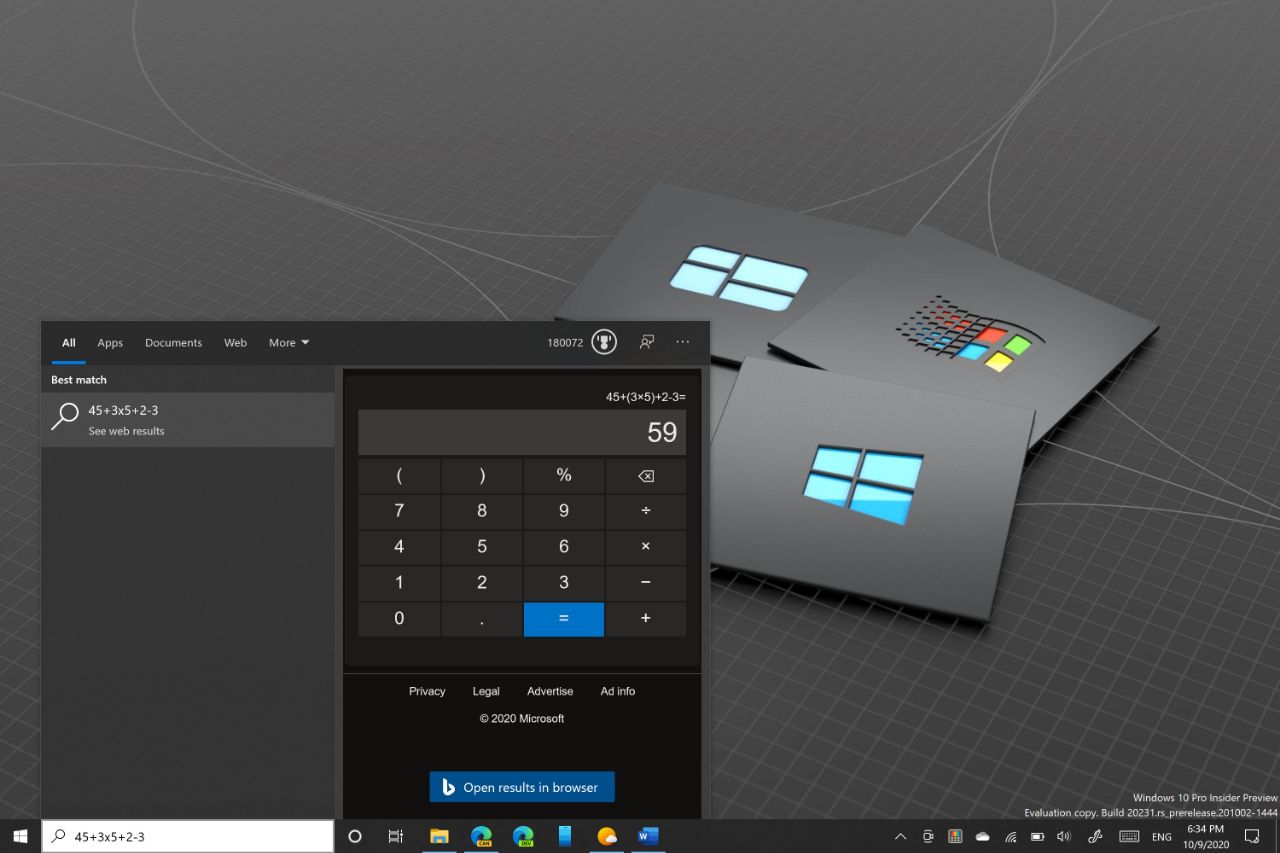Screen dimensions: 1280x853
Task: Switch to the Documents search tab
Action: point(173,343)
